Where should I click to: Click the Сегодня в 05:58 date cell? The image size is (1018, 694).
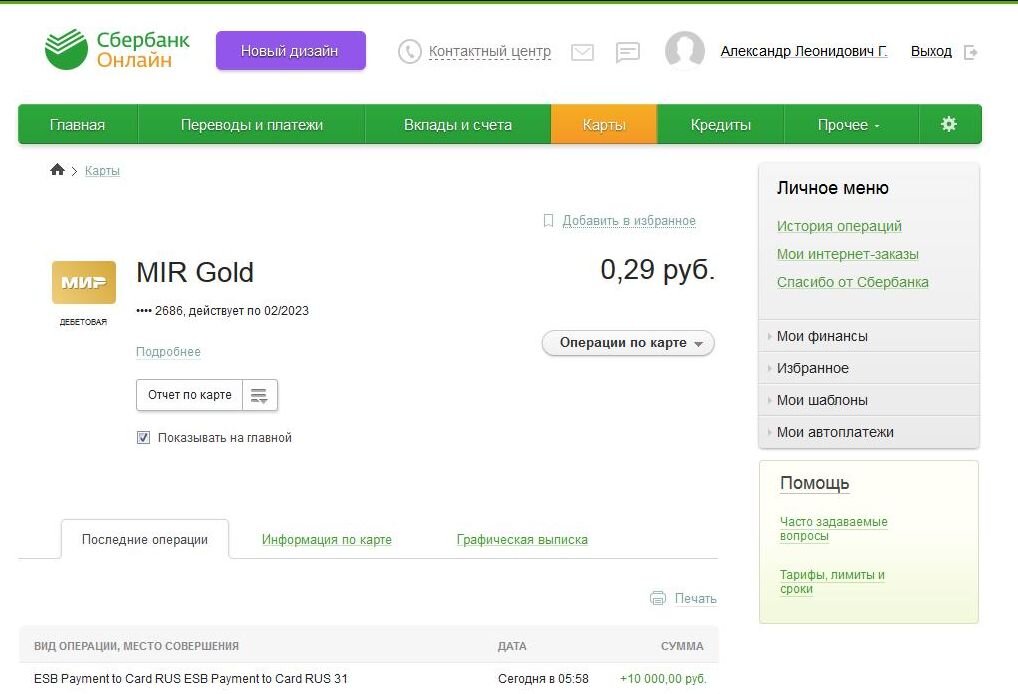(x=543, y=678)
